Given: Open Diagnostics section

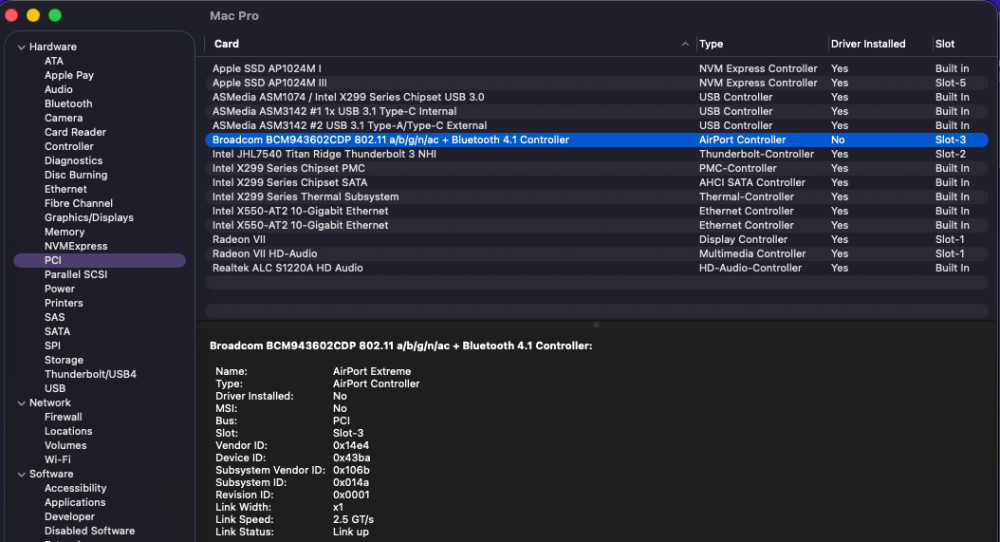Looking at the screenshot, I should (73, 161).
